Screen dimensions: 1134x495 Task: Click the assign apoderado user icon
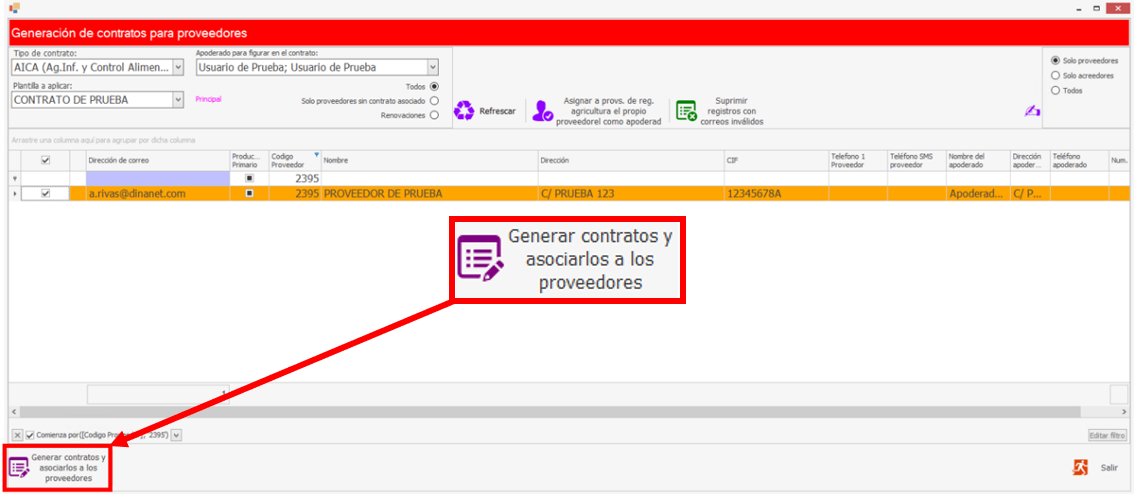pos(542,111)
